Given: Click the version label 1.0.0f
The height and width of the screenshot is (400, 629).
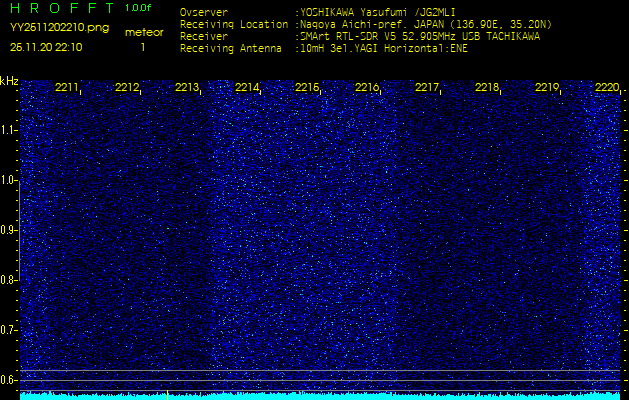Looking at the screenshot, I should 138,8.
